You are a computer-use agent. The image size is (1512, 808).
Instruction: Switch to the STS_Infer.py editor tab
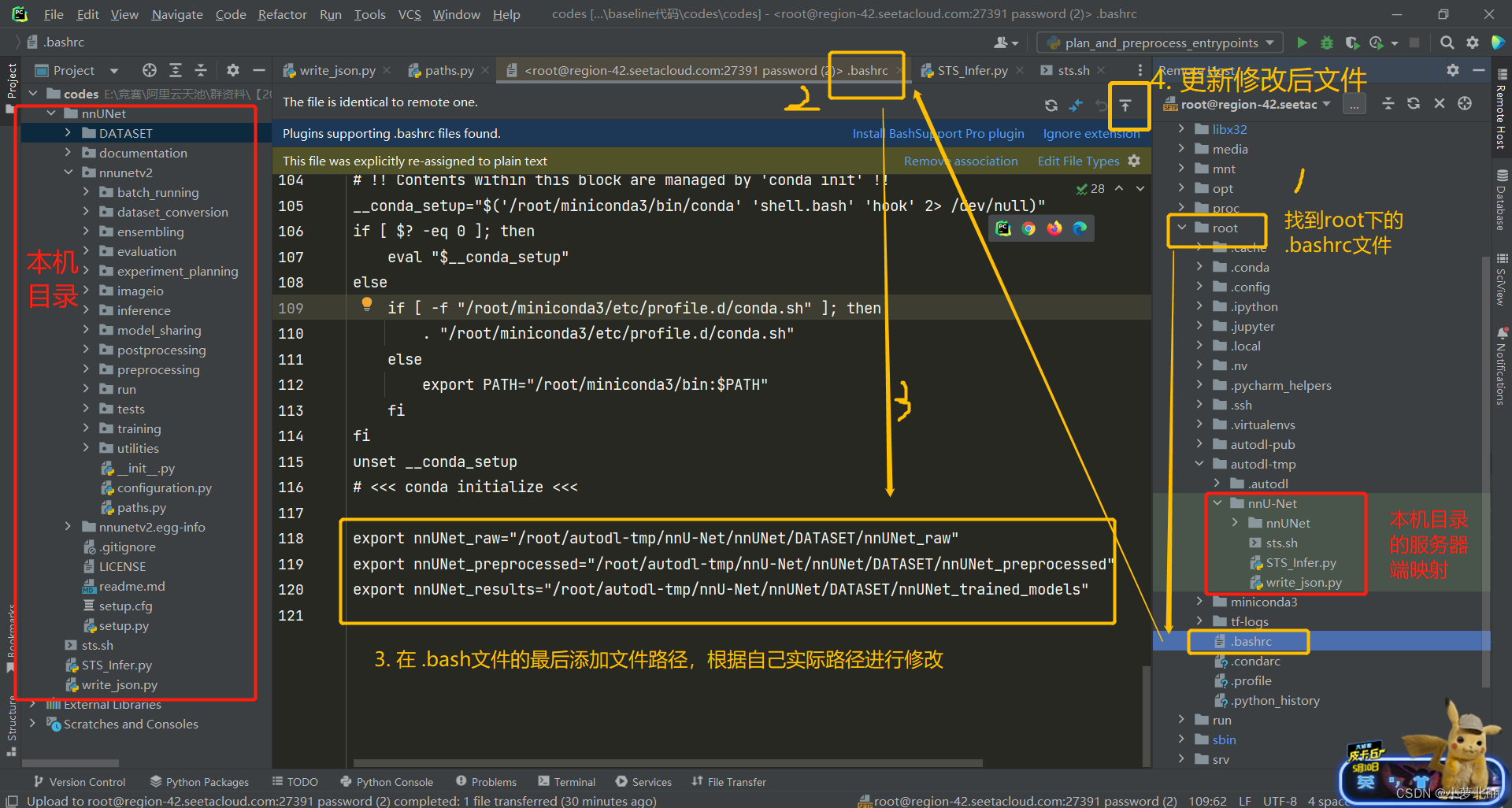pyautogui.click(x=972, y=71)
